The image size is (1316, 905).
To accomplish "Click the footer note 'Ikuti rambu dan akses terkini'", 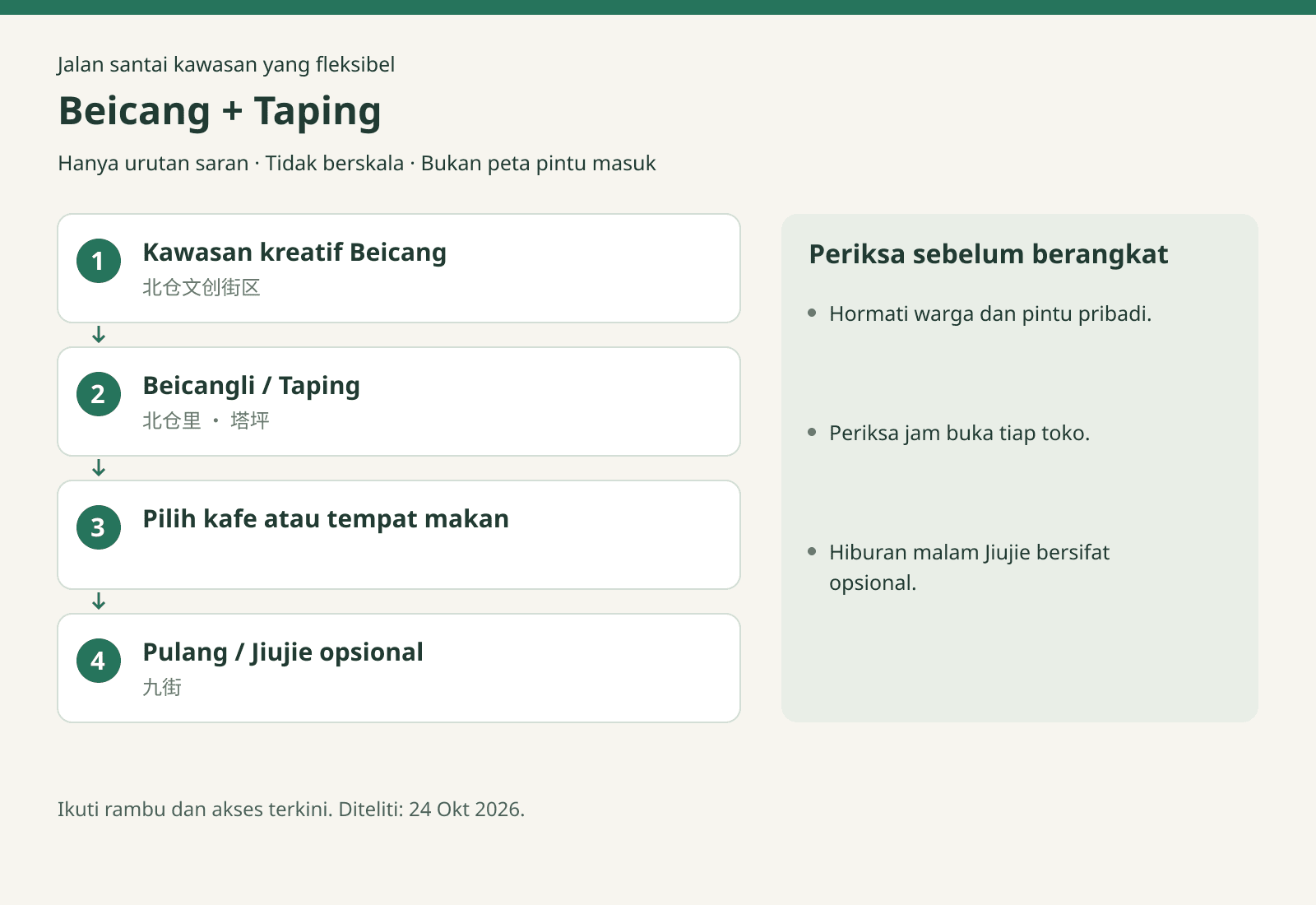I will [291, 809].
